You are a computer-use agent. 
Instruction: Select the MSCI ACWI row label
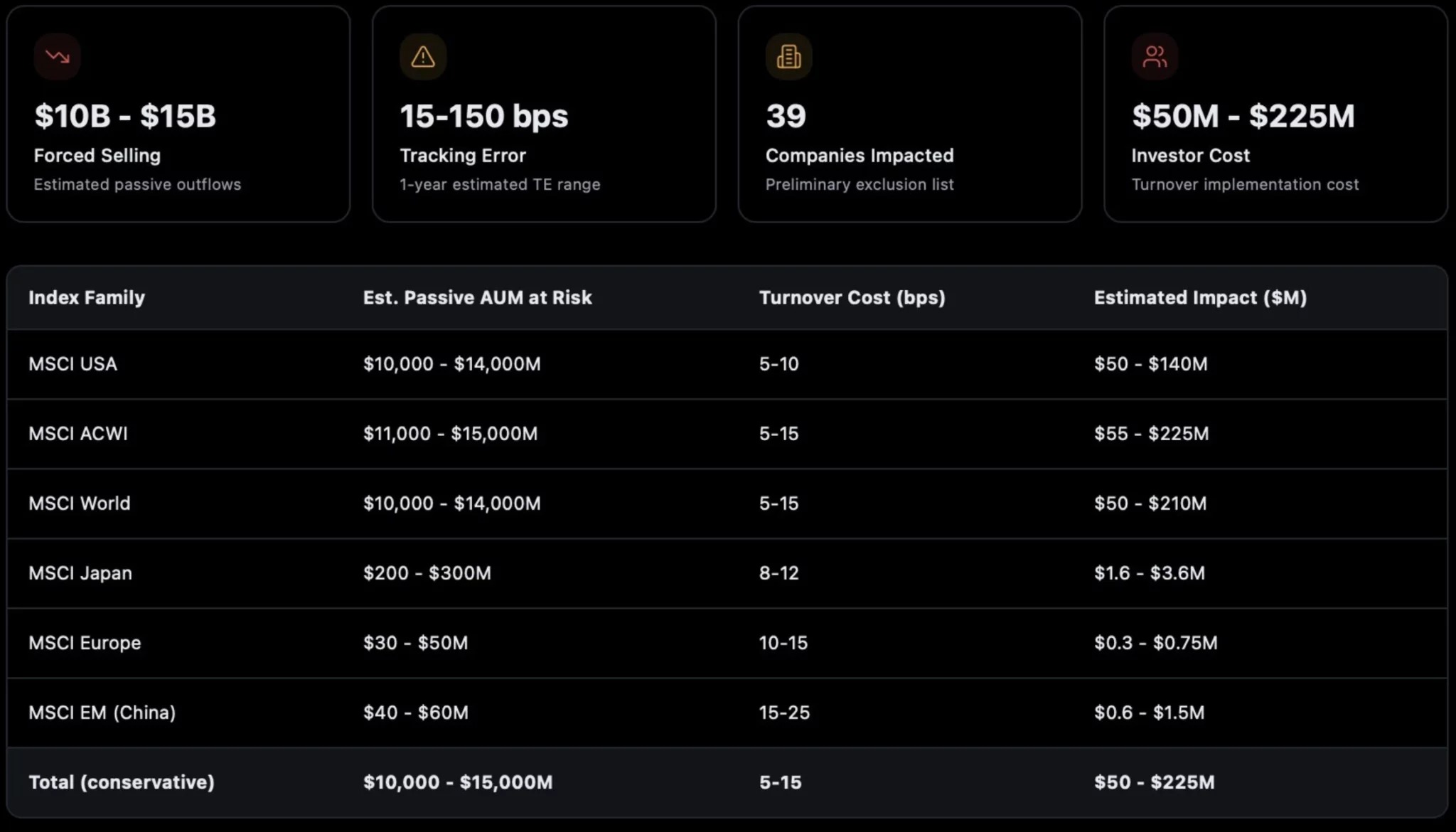click(78, 434)
